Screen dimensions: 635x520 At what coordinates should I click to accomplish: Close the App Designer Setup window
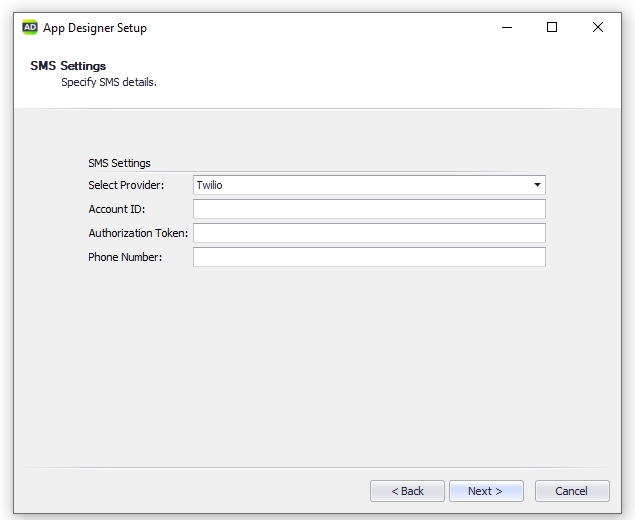(598, 28)
